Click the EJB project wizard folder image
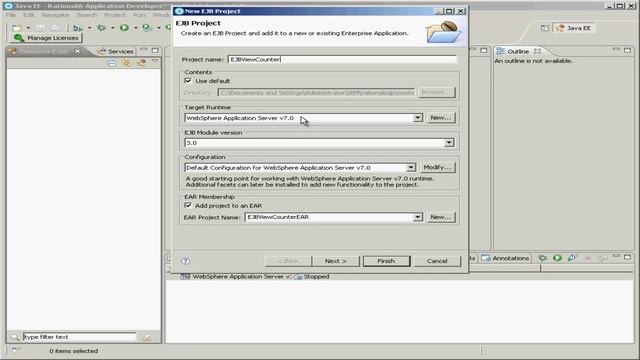640x360 pixels. [444, 32]
